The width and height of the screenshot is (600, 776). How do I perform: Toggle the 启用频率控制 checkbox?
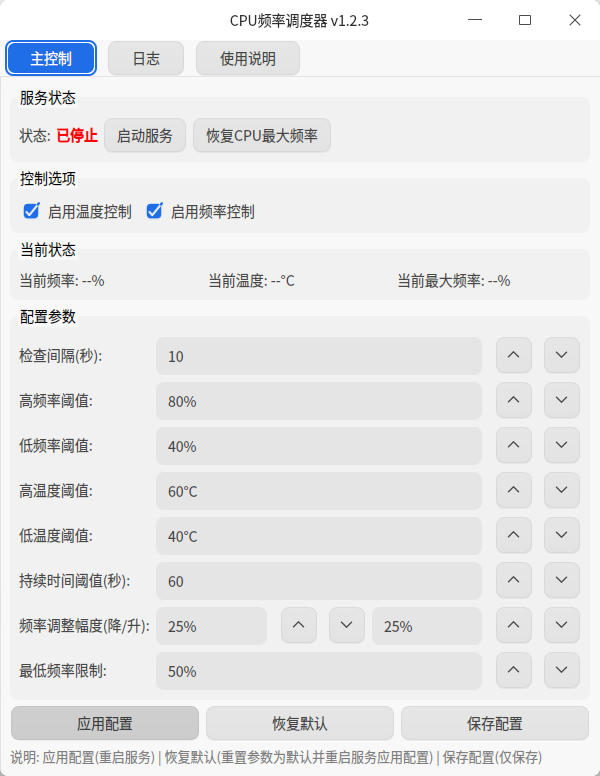click(x=154, y=211)
